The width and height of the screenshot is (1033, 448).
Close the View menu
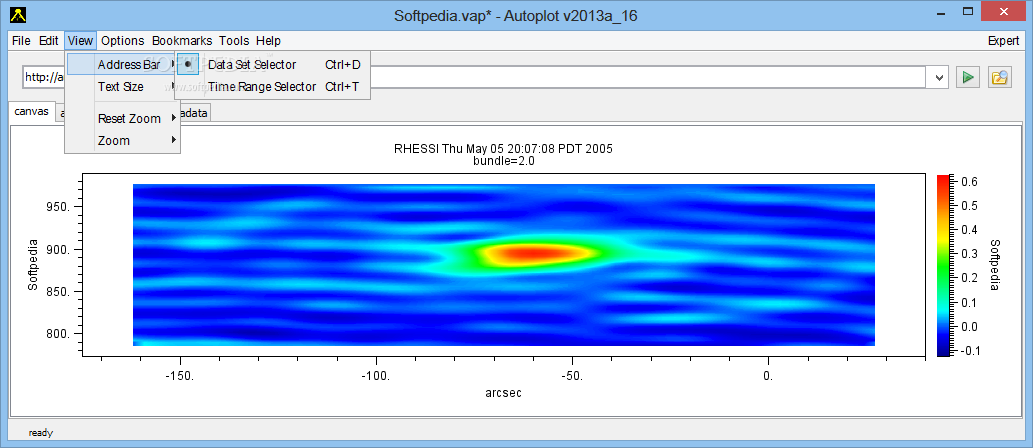[80, 40]
